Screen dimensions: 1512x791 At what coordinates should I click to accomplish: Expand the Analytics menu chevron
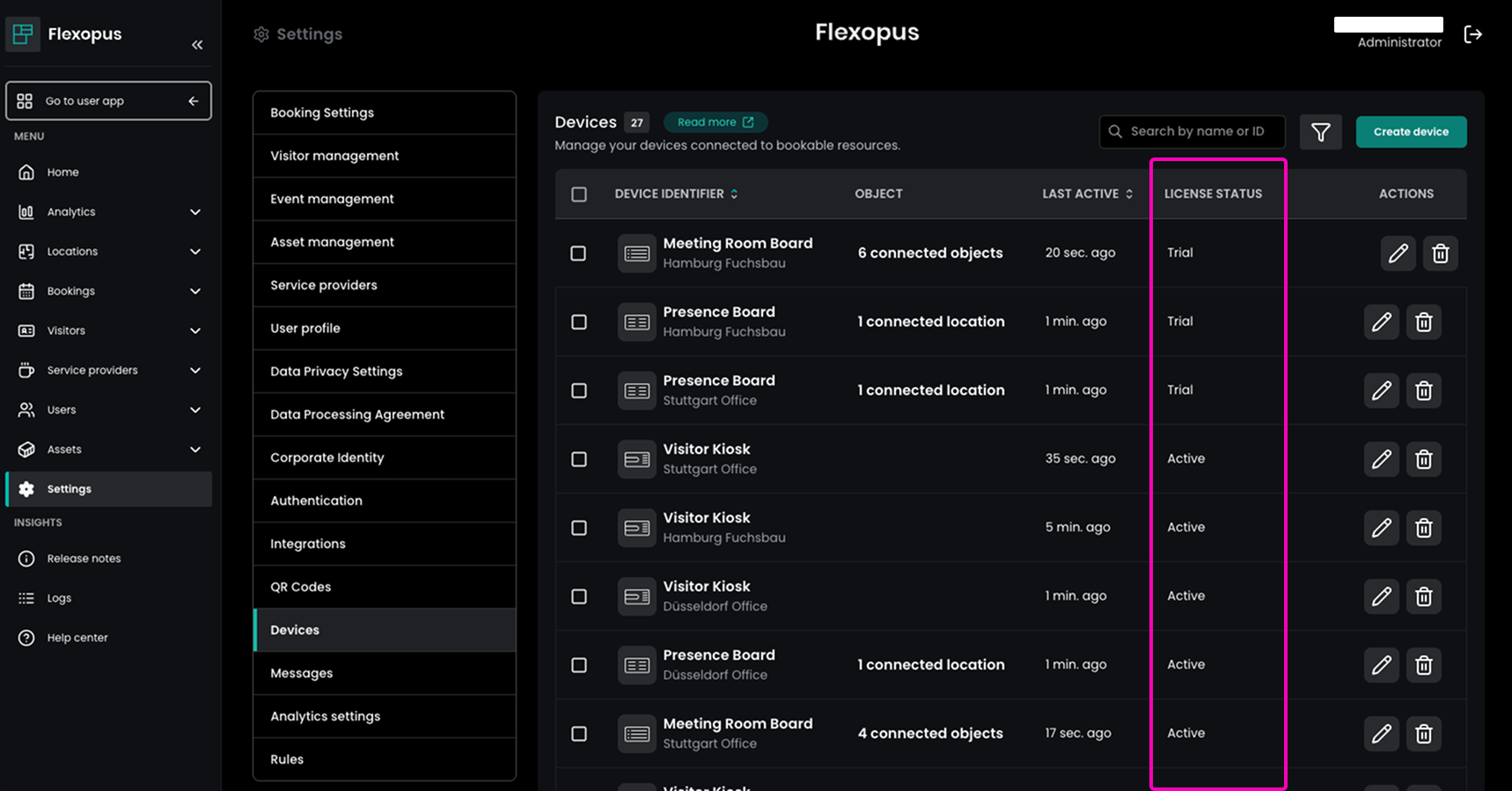coord(195,212)
